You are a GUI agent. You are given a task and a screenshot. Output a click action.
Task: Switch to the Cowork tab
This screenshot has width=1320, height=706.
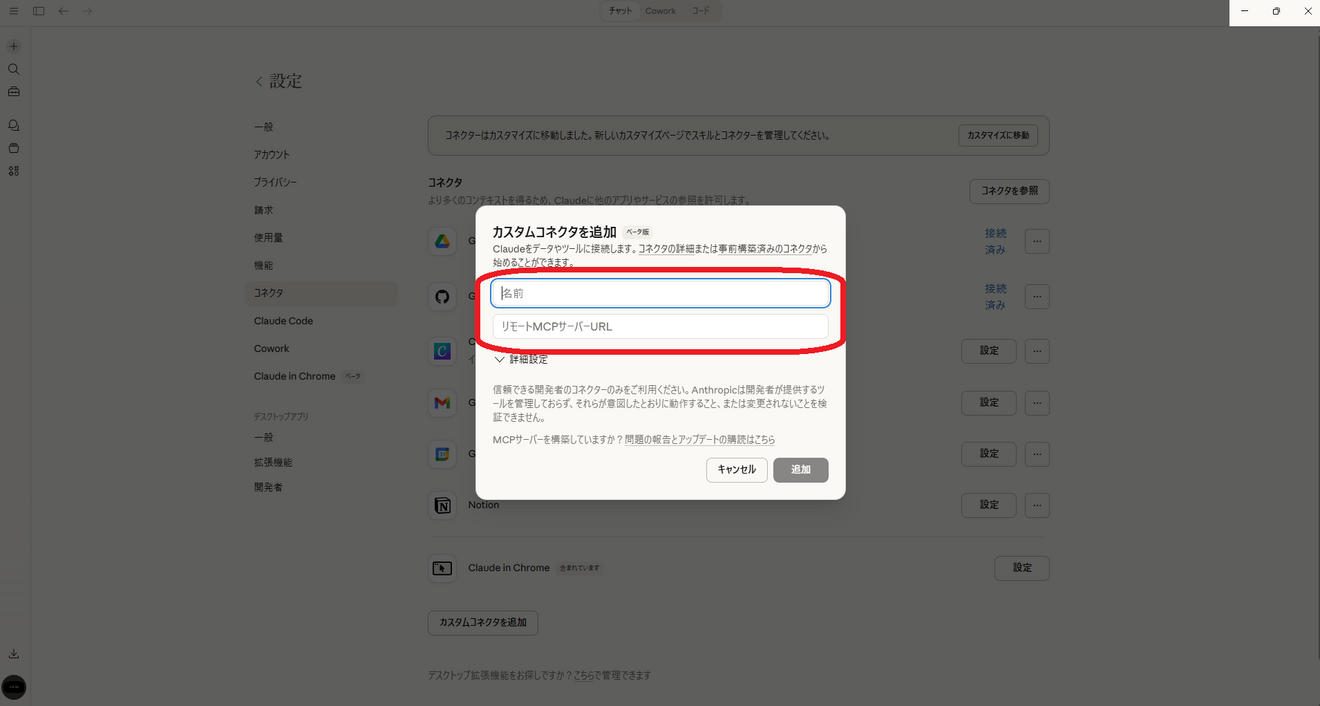660,11
